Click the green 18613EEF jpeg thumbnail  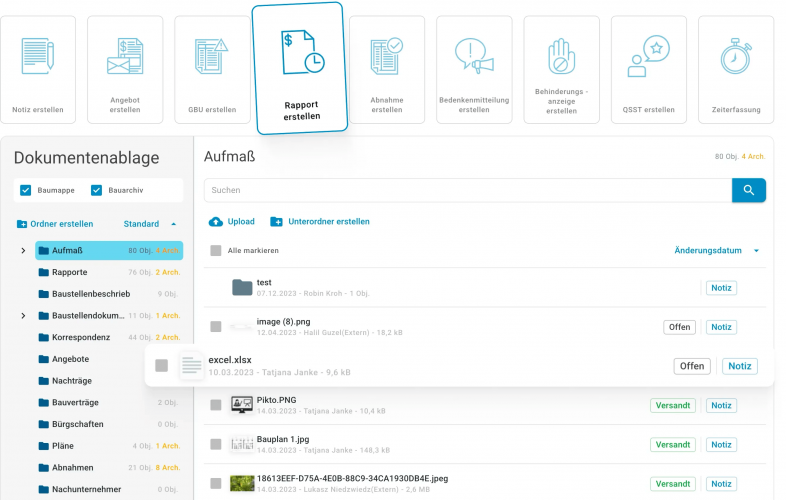coord(242,483)
